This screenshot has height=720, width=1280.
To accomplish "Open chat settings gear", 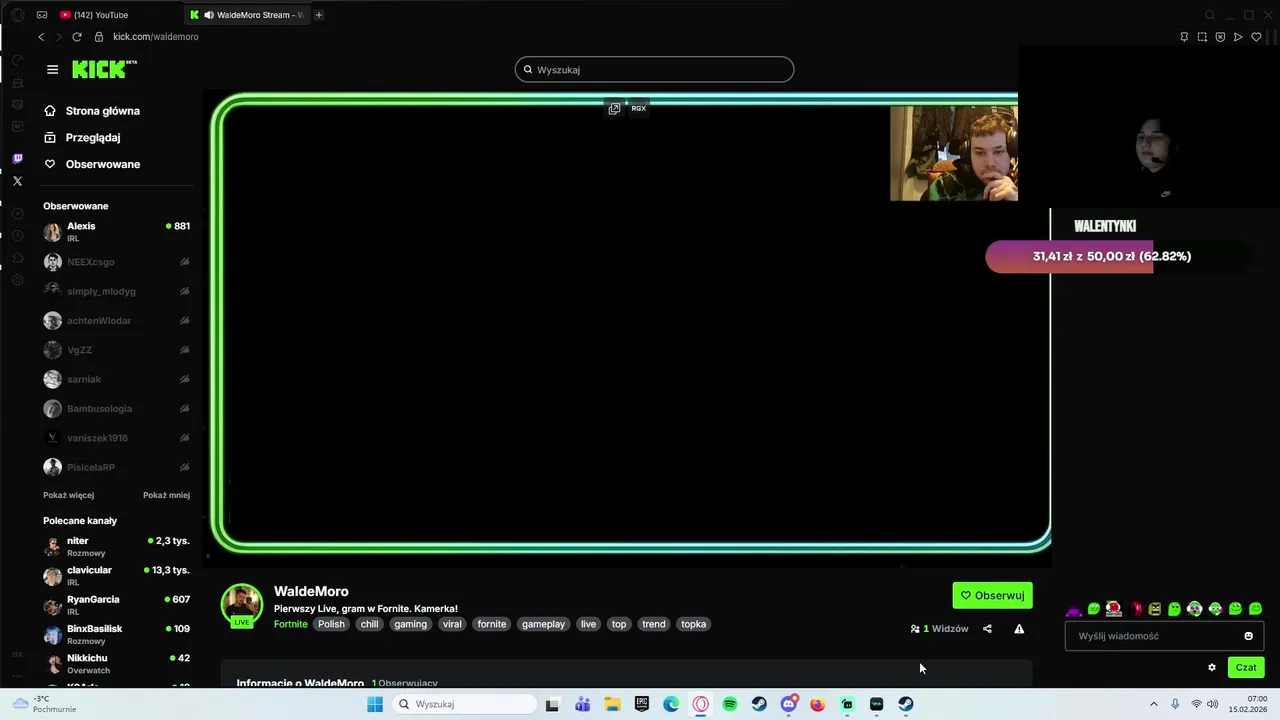I will coord(1212,667).
